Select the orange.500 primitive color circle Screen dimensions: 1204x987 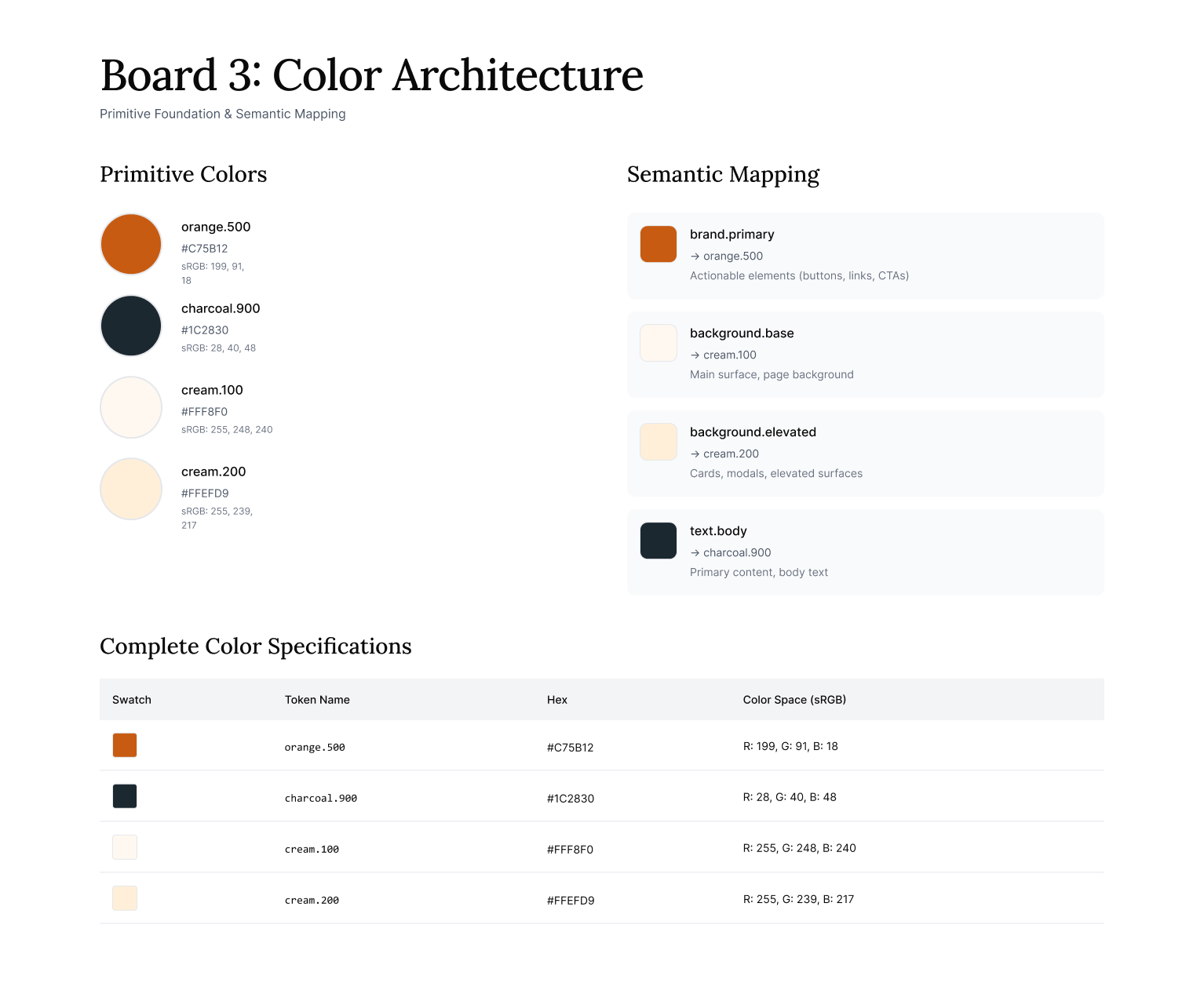point(130,244)
